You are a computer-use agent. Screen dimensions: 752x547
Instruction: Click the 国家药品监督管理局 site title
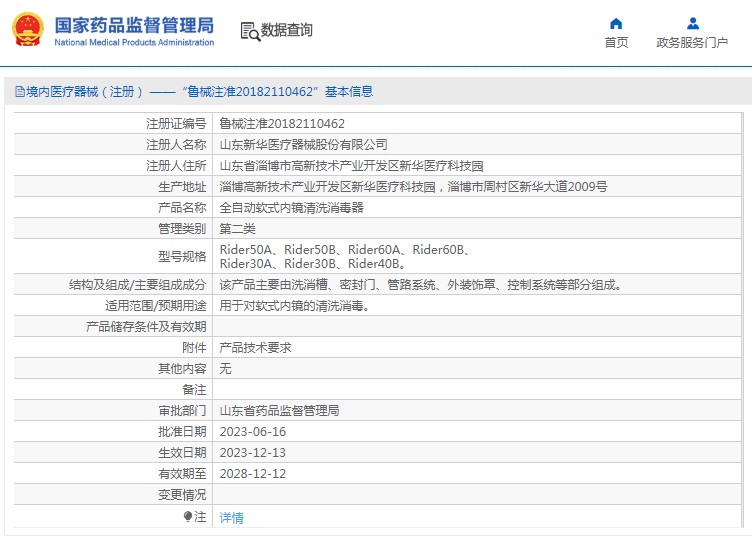pyautogui.click(x=133, y=24)
